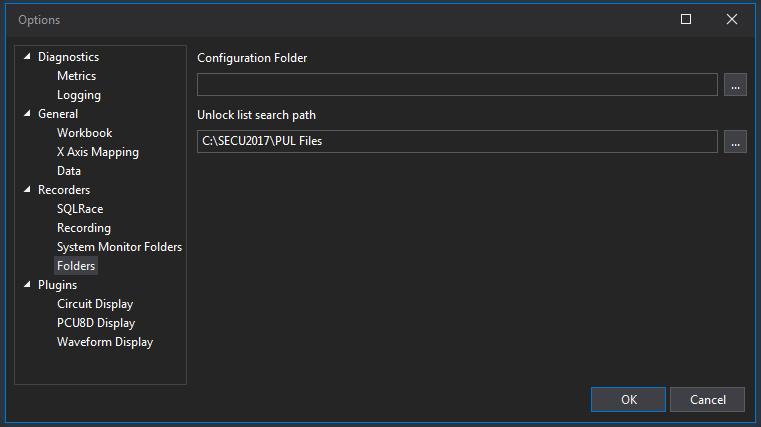Viewport: 761px width, 427px height.
Task: Browse for the Unlock list search path
Action: point(735,142)
